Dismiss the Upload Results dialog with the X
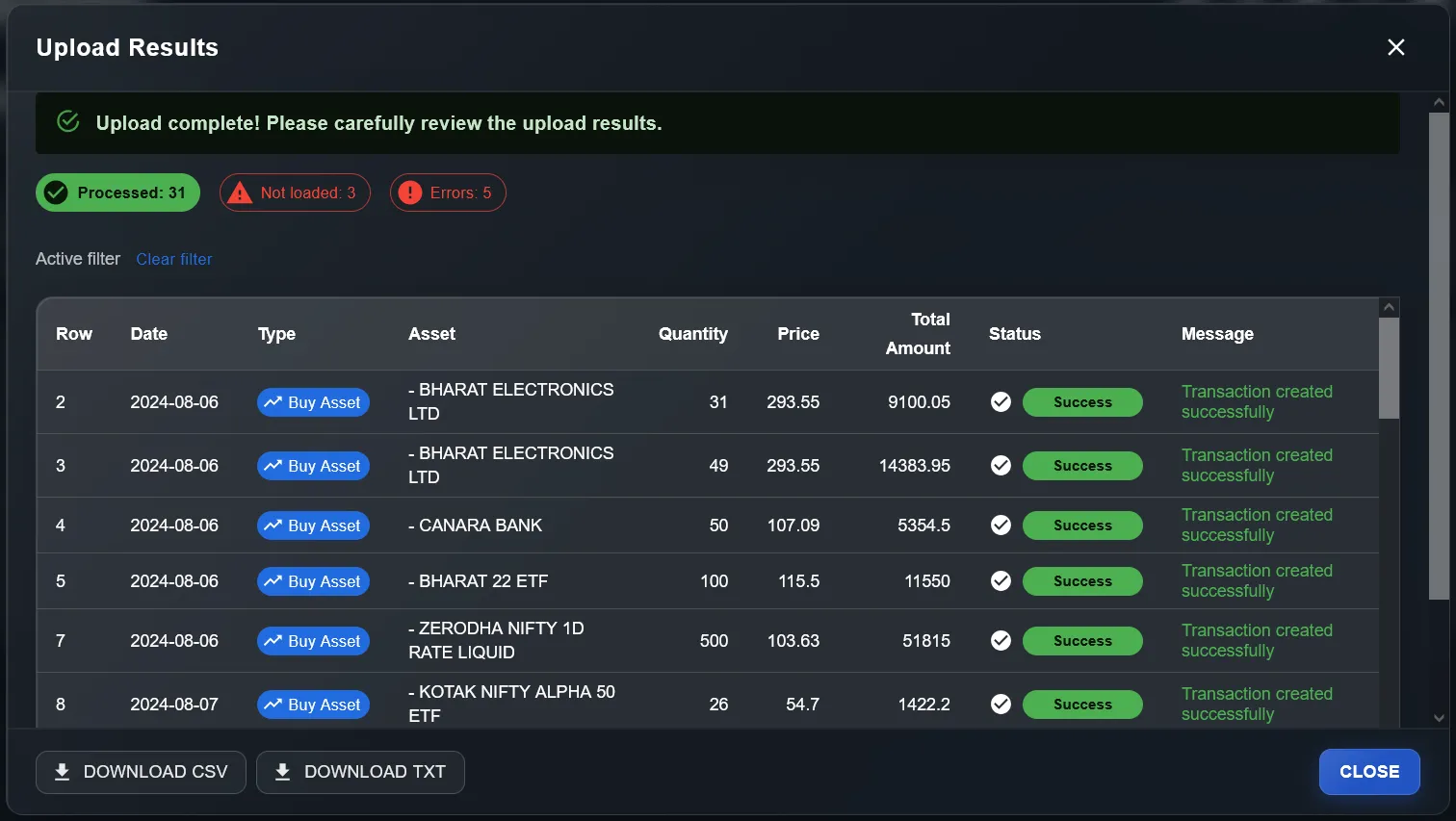1456x821 pixels. (1396, 46)
